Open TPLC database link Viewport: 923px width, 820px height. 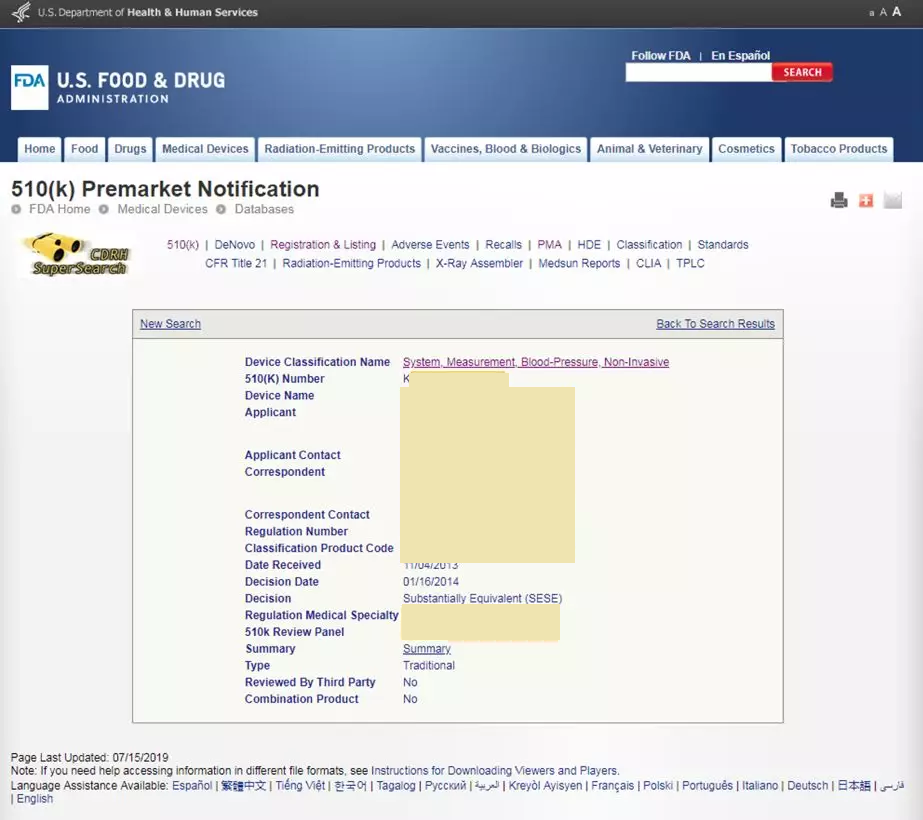690,264
